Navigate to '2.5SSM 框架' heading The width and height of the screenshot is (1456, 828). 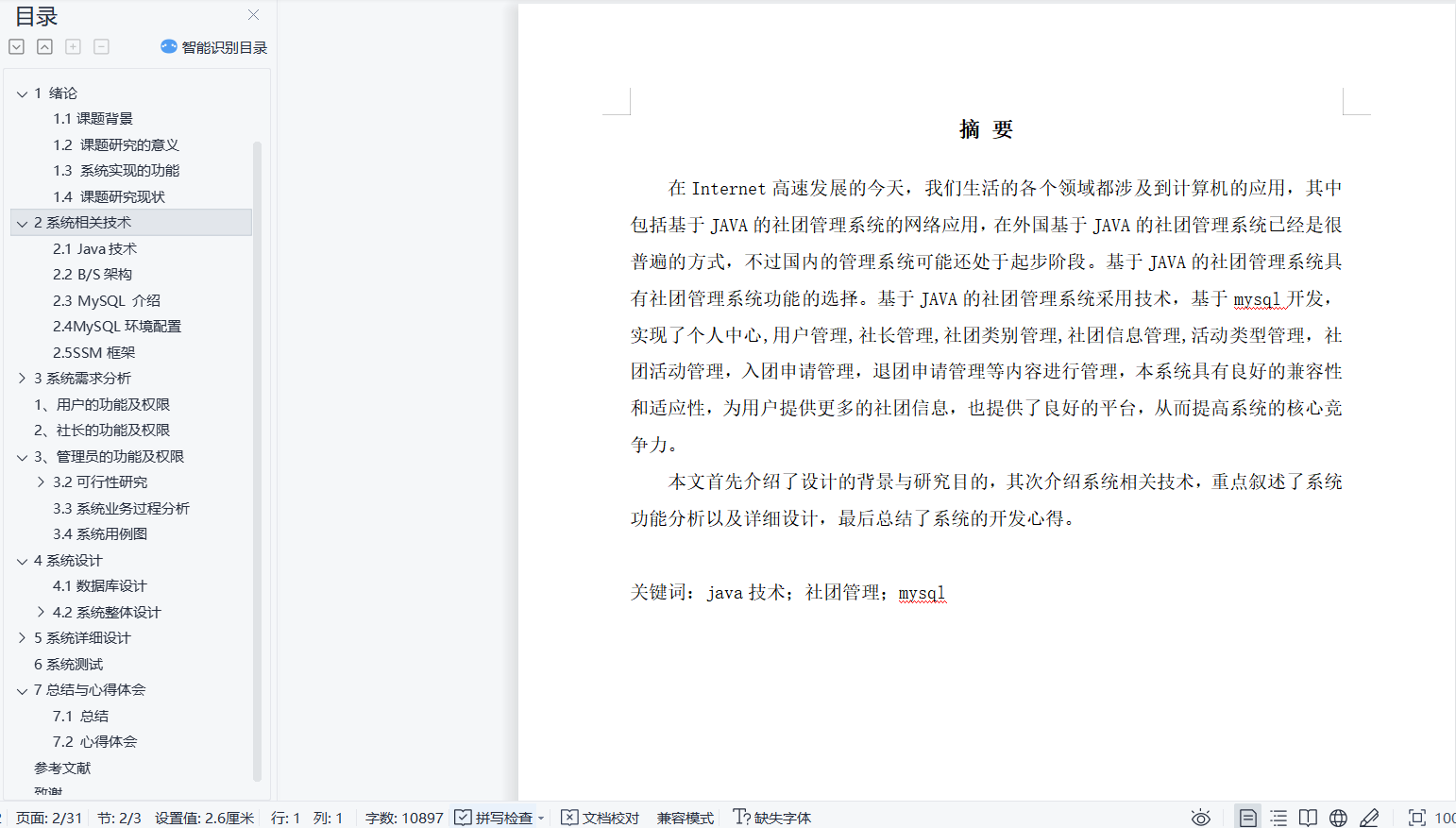pos(94,352)
